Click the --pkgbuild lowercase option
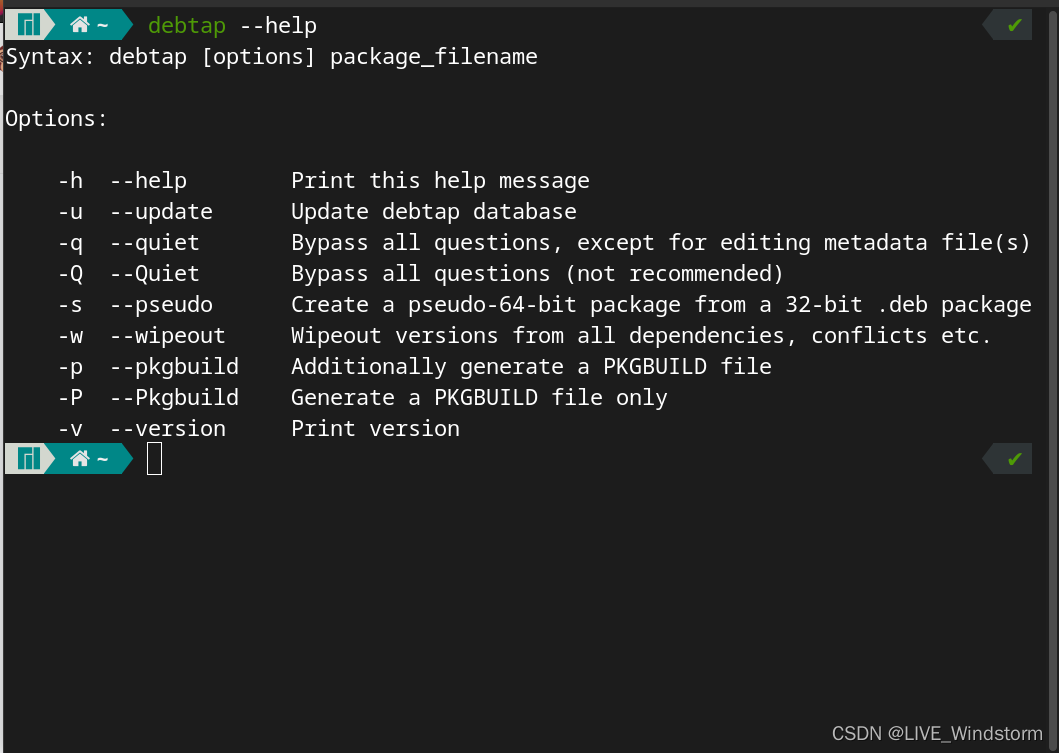Screen dimensions: 1059x753 point(174,367)
